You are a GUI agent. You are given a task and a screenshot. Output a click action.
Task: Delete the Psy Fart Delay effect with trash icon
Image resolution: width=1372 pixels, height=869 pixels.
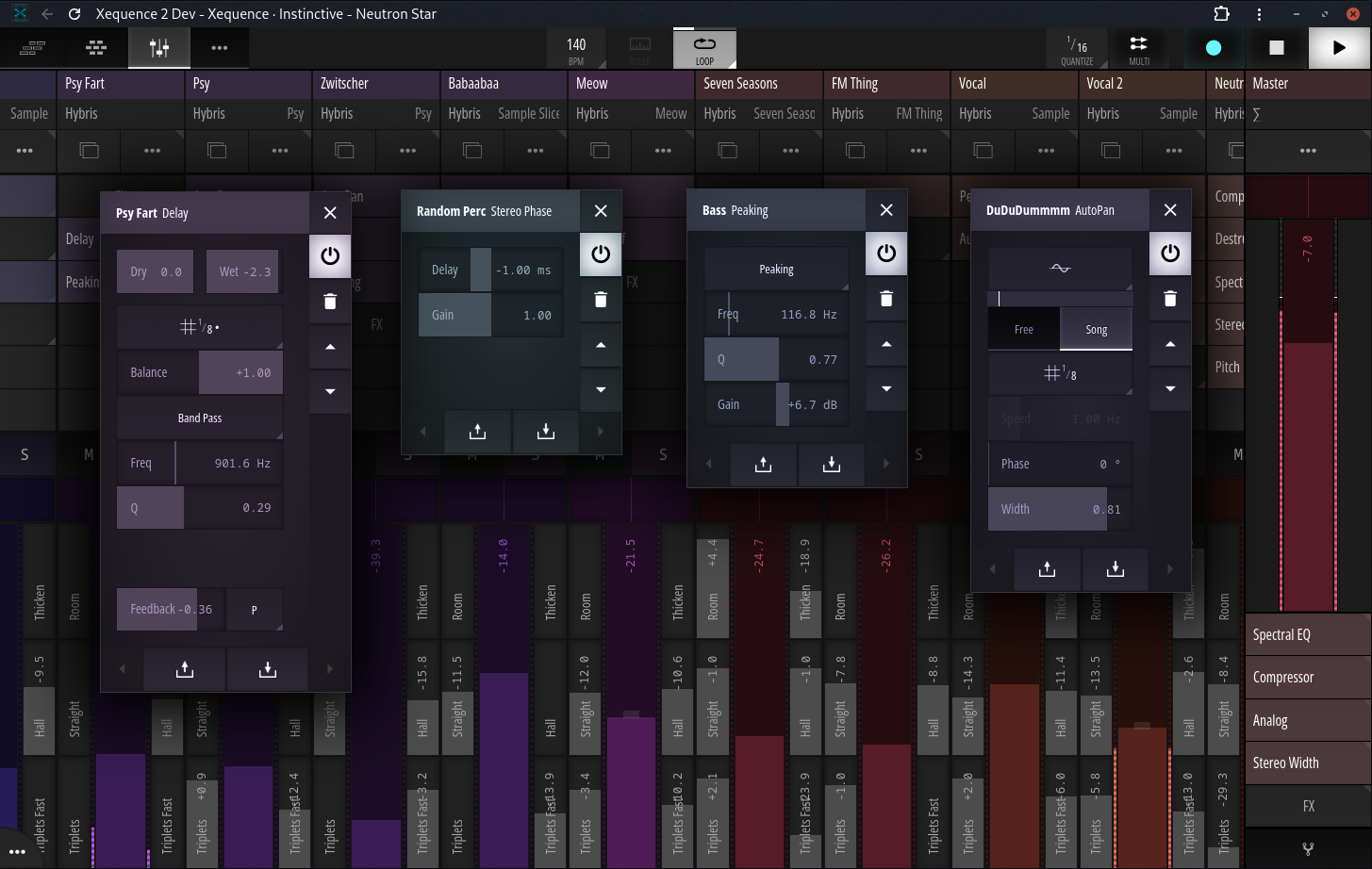[330, 302]
